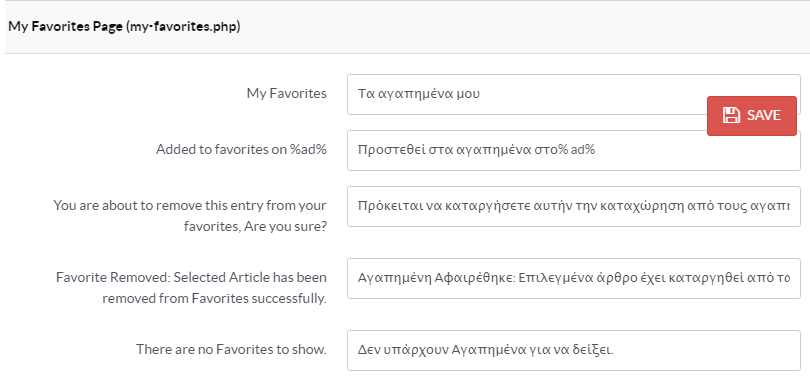Viewport: 810px width, 377px height.
Task: Click the 'Added to favorites on %ad%' label
Action: pos(242,149)
